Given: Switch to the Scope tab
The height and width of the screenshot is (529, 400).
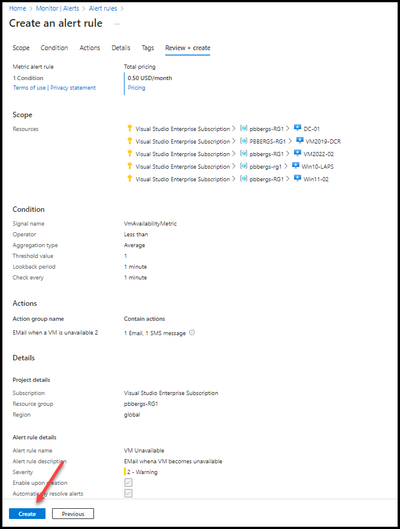Looking at the screenshot, I should [21, 48].
